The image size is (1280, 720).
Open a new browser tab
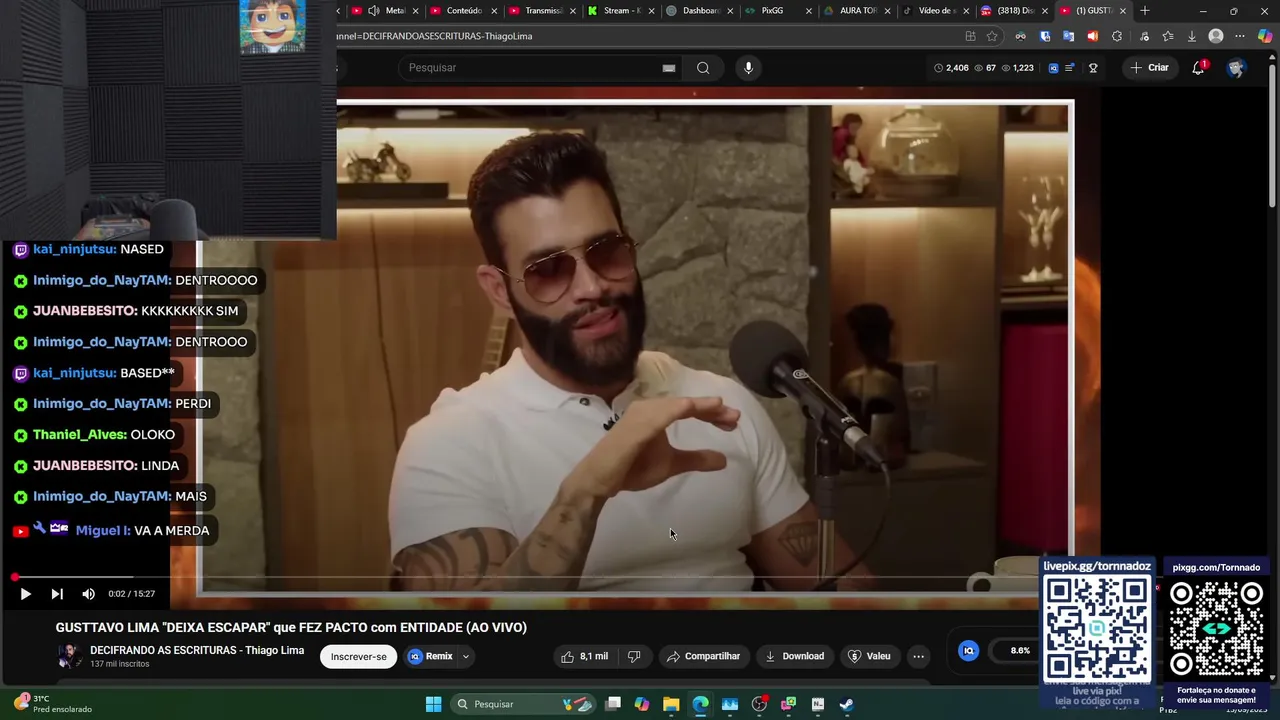coord(1144,11)
